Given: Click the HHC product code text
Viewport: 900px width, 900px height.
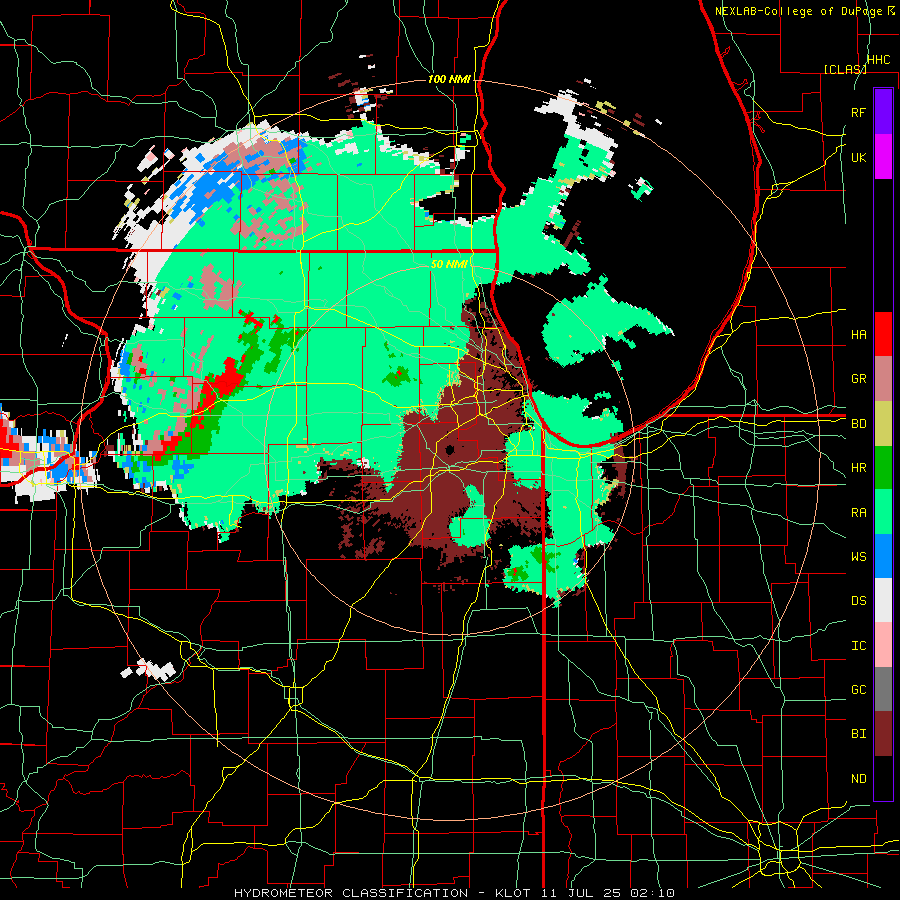Looking at the screenshot, I should pos(878,60).
